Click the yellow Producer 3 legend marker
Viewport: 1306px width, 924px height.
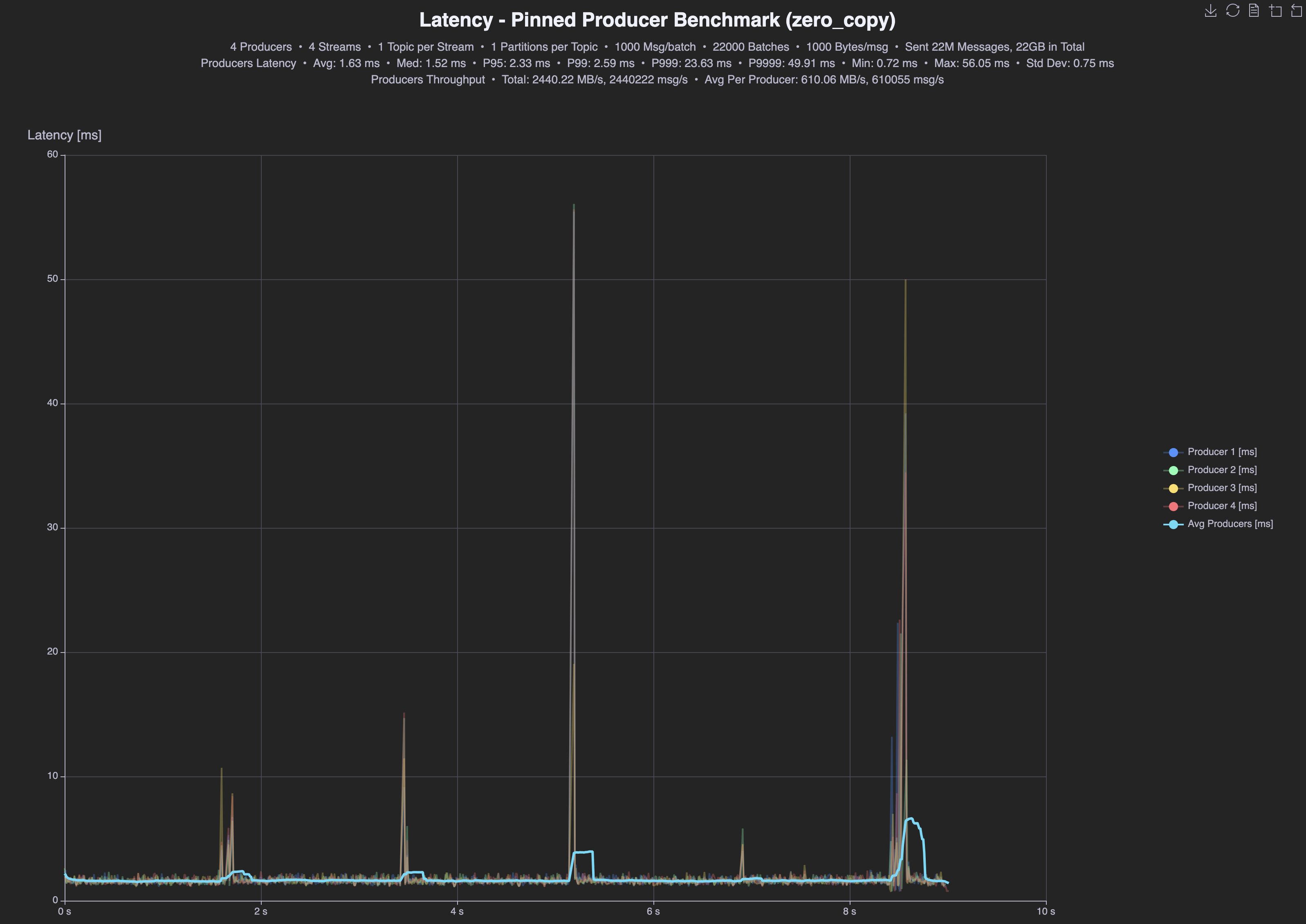coord(1174,489)
